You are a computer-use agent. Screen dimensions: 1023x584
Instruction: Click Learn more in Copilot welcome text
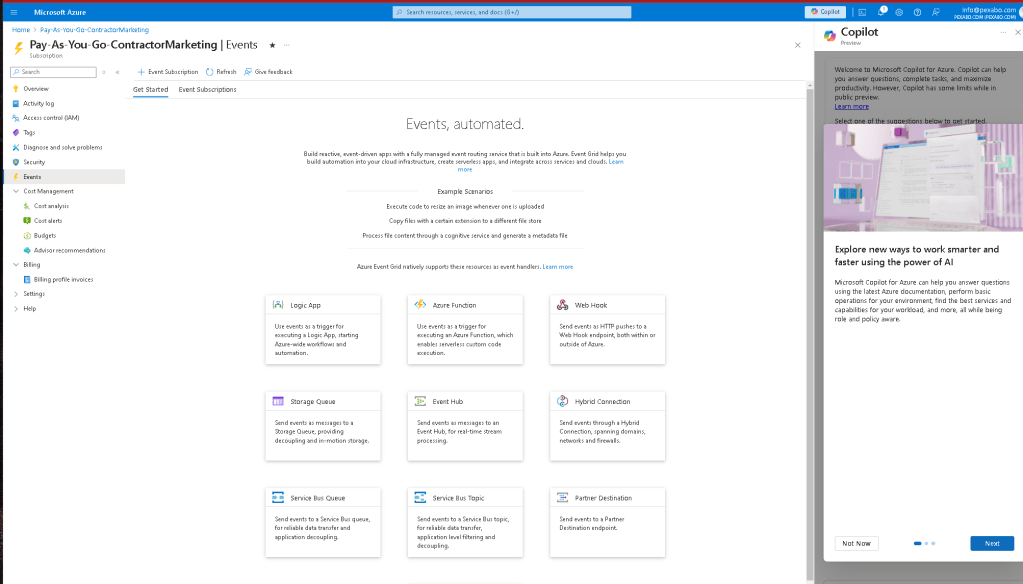pyautogui.click(x=851, y=106)
